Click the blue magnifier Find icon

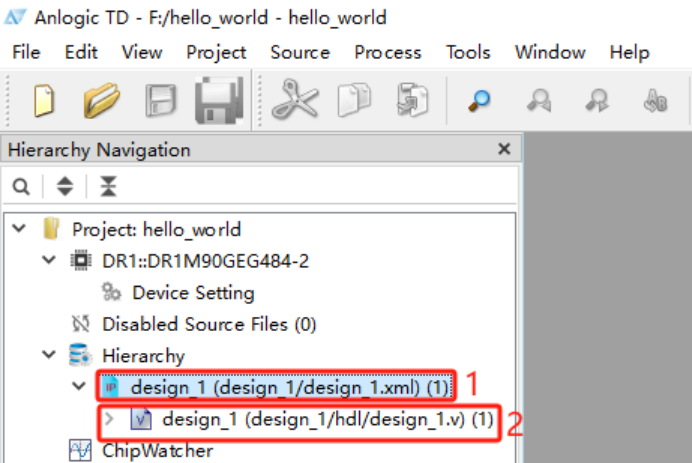click(479, 101)
